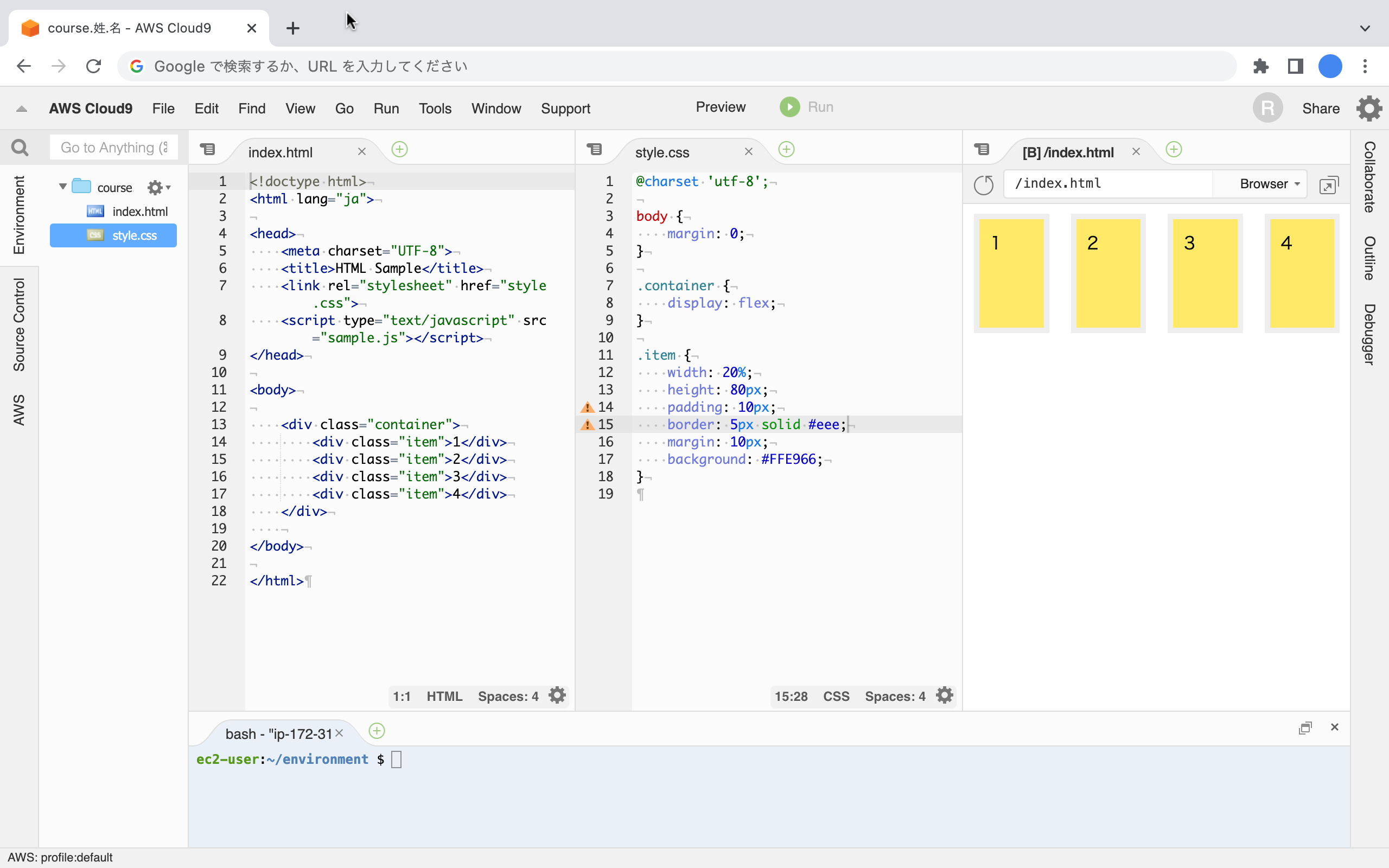Image resolution: width=1389 pixels, height=868 pixels.
Task: Reload the browser page
Action: [93, 66]
